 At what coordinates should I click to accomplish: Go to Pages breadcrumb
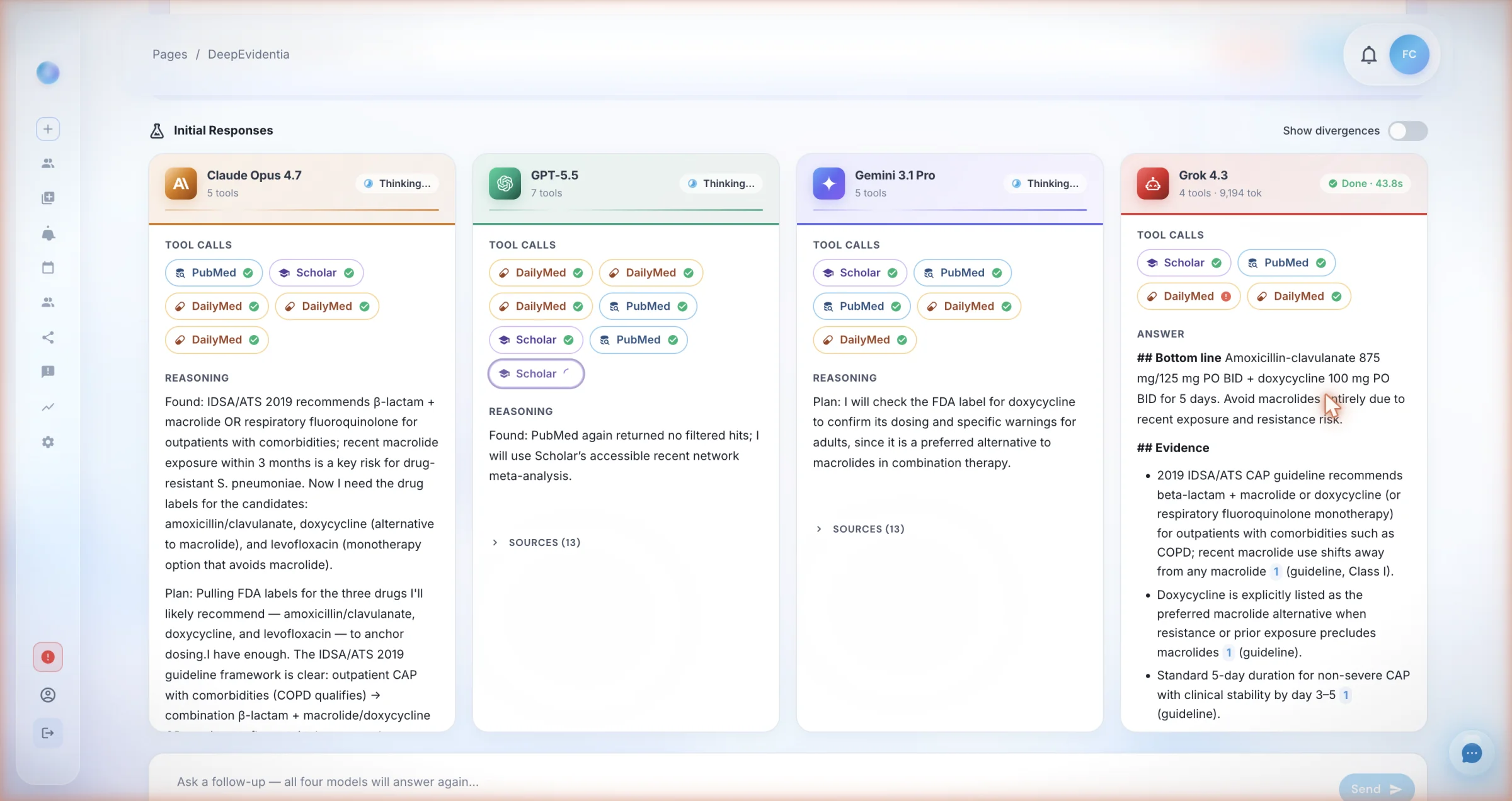click(170, 54)
